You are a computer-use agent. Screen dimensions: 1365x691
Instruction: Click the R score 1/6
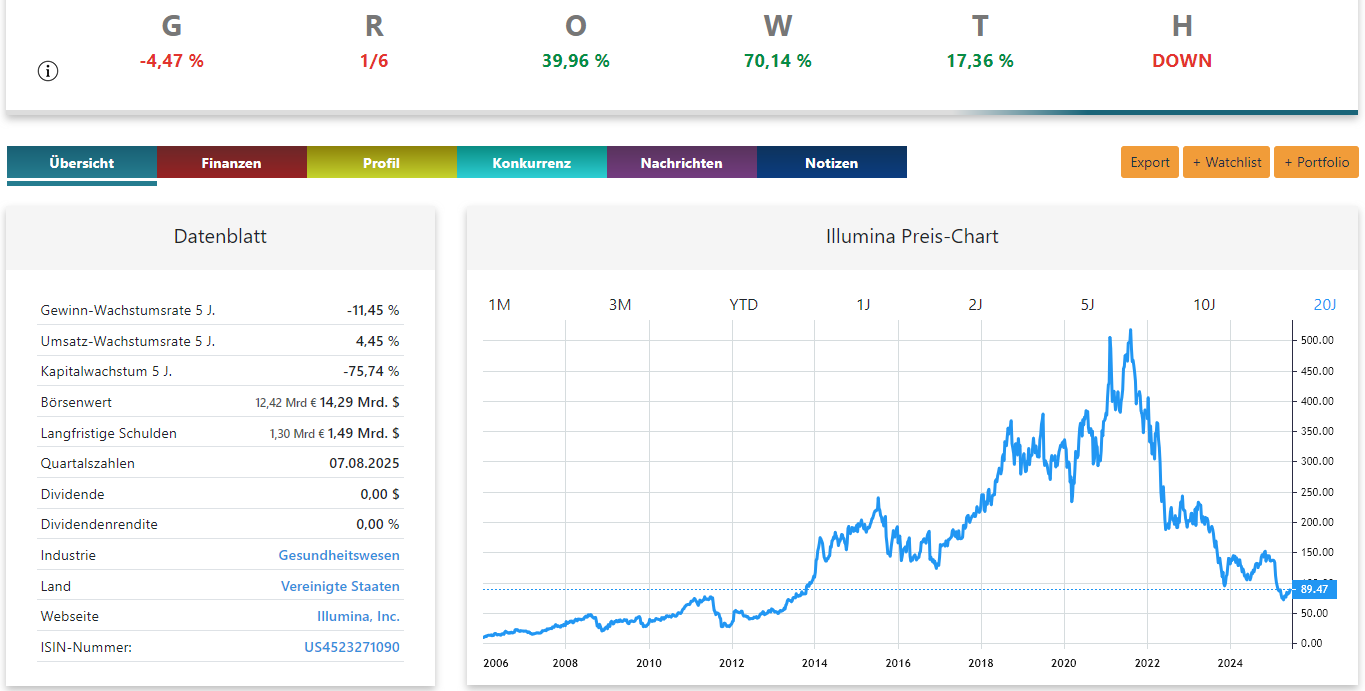(x=374, y=61)
